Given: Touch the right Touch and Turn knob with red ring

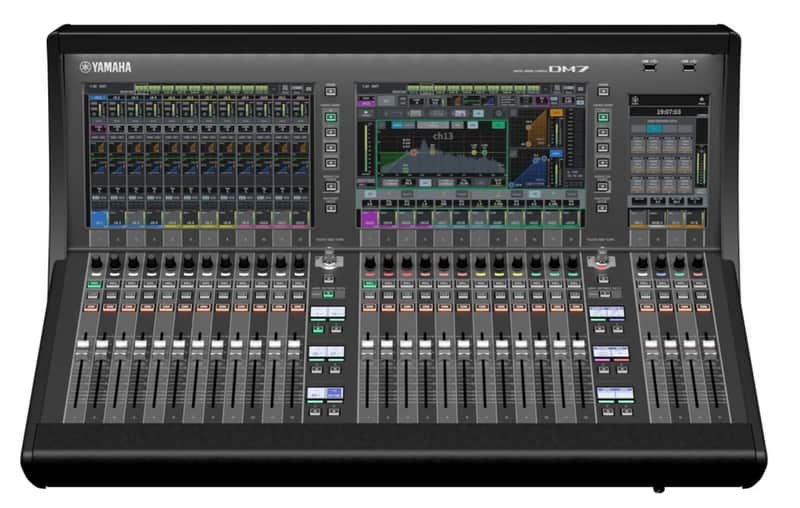Looking at the screenshot, I should click(602, 259).
